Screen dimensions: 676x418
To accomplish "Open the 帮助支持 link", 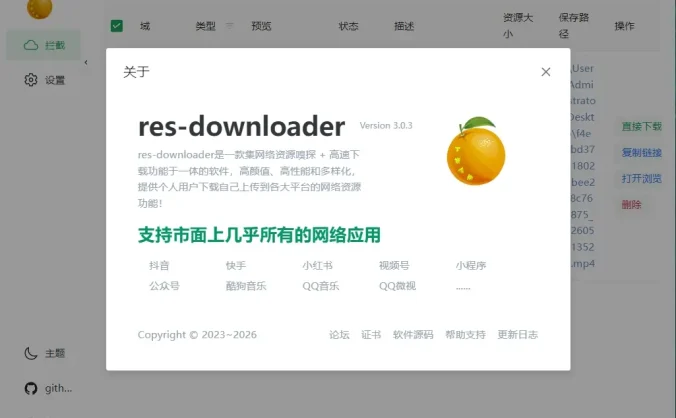I will (x=466, y=335).
